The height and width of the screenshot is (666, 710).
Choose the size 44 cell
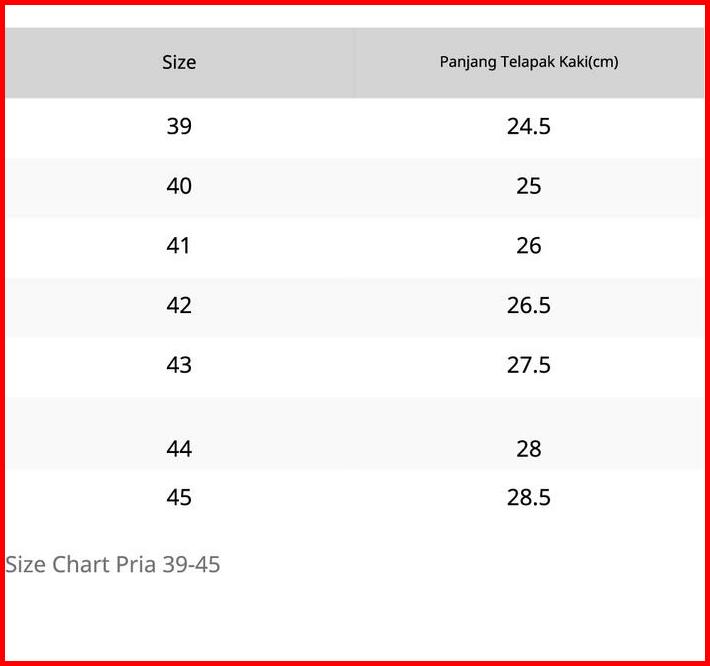click(179, 449)
